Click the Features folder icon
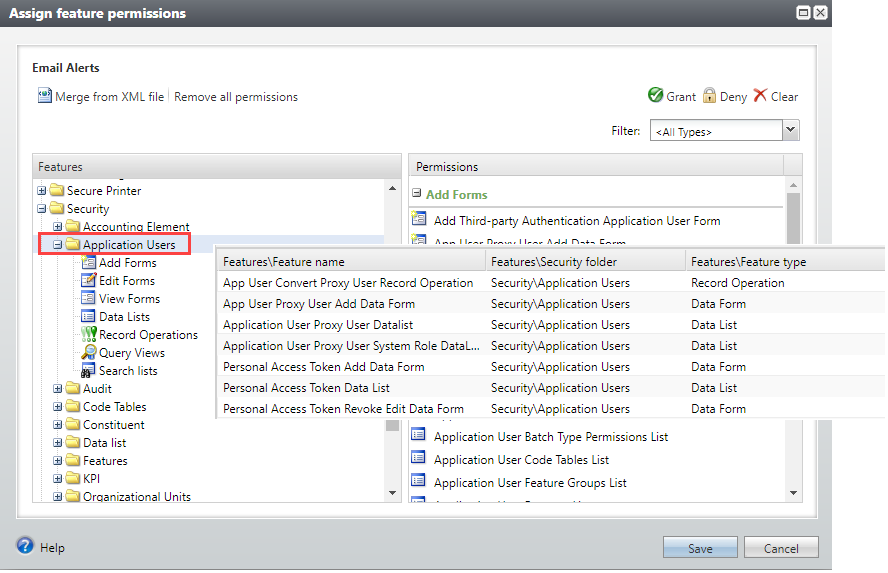 click(x=72, y=460)
